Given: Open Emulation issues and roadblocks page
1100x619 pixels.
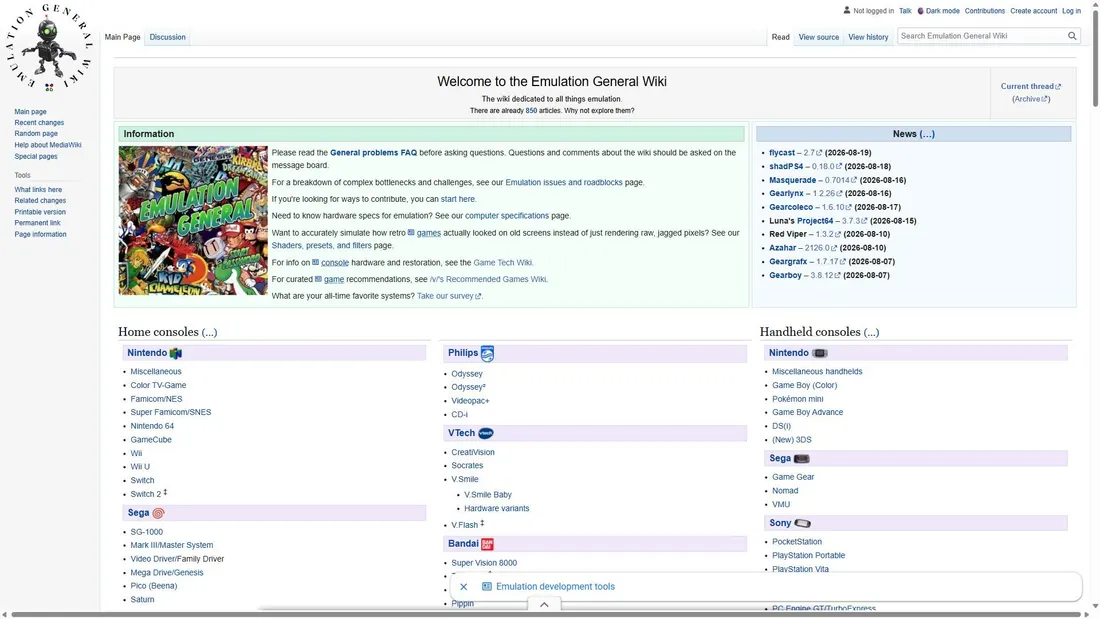Looking at the screenshot, I should 564,182.
